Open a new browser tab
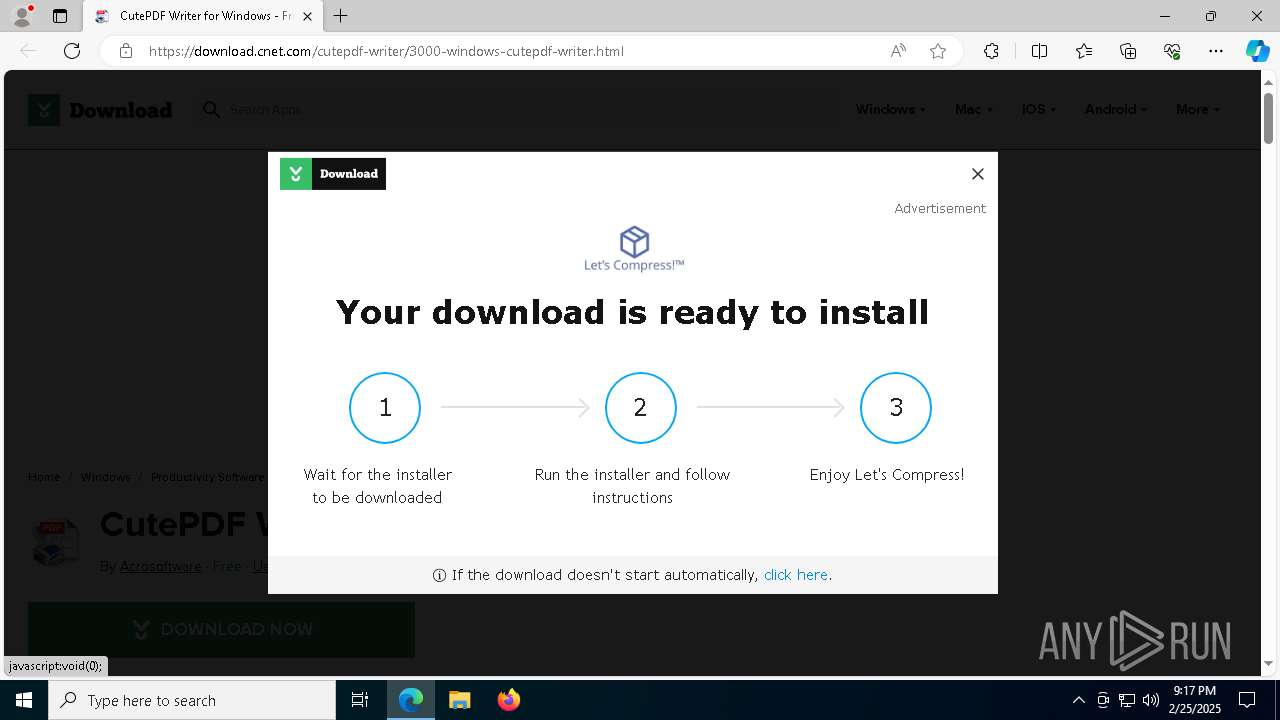 click(x=340, y=16)
